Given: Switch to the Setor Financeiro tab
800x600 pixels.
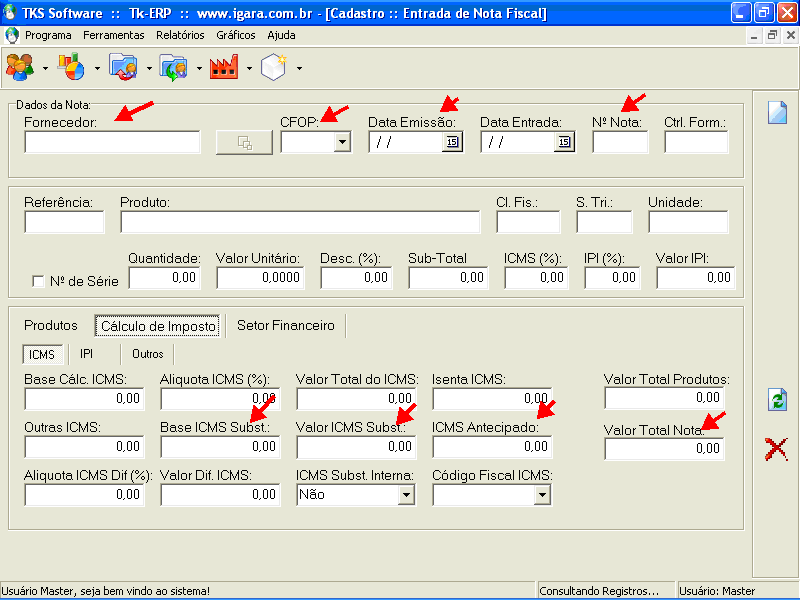Looking at the screenshot, I should (286, 326).
